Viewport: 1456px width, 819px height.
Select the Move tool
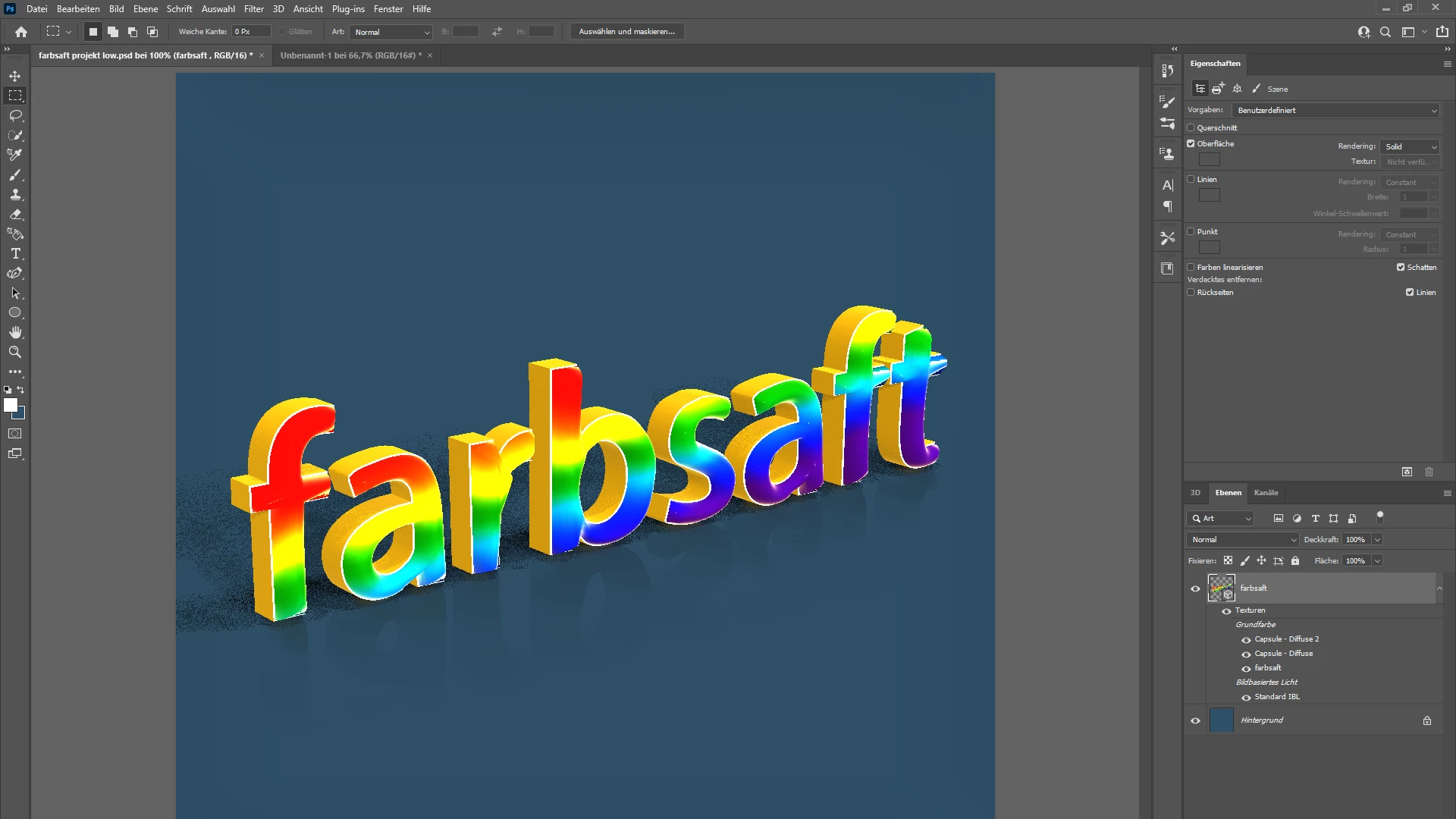pyautogui.click(x=15, y=76)
